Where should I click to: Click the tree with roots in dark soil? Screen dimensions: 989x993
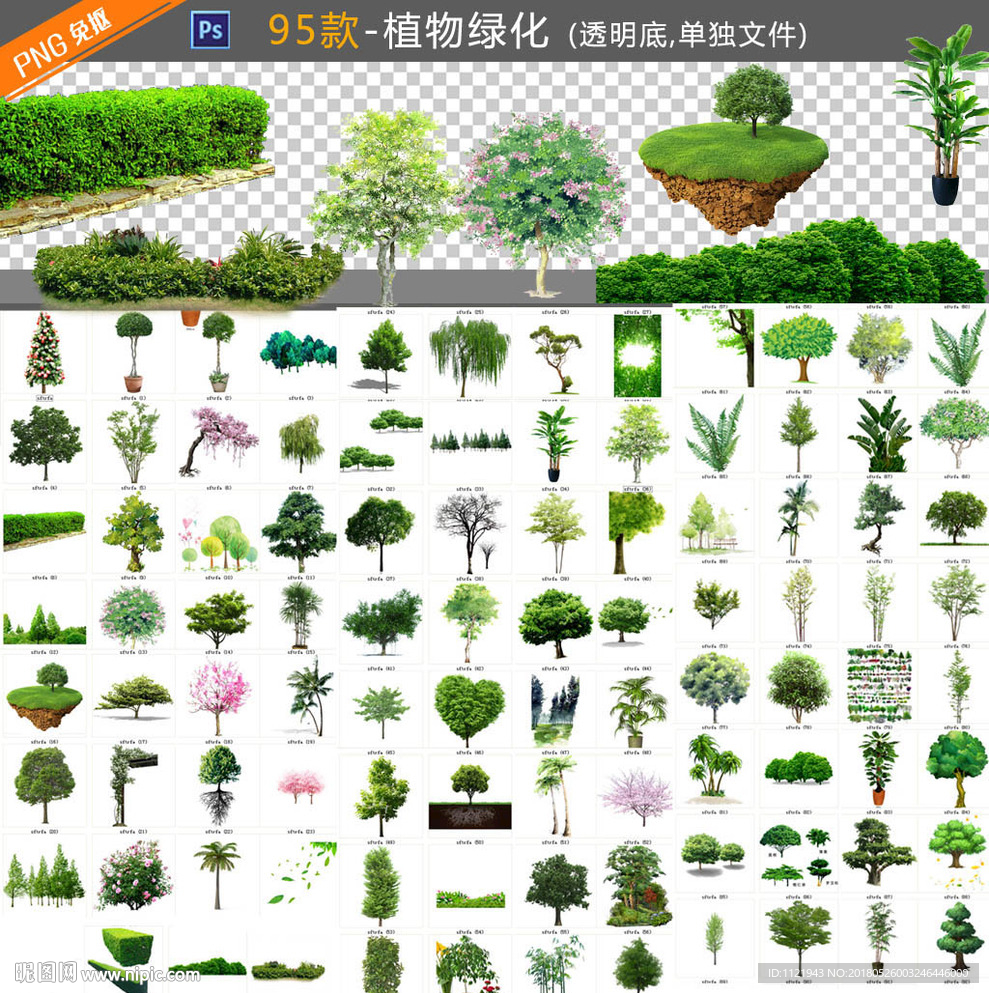(x=469, y=796)
